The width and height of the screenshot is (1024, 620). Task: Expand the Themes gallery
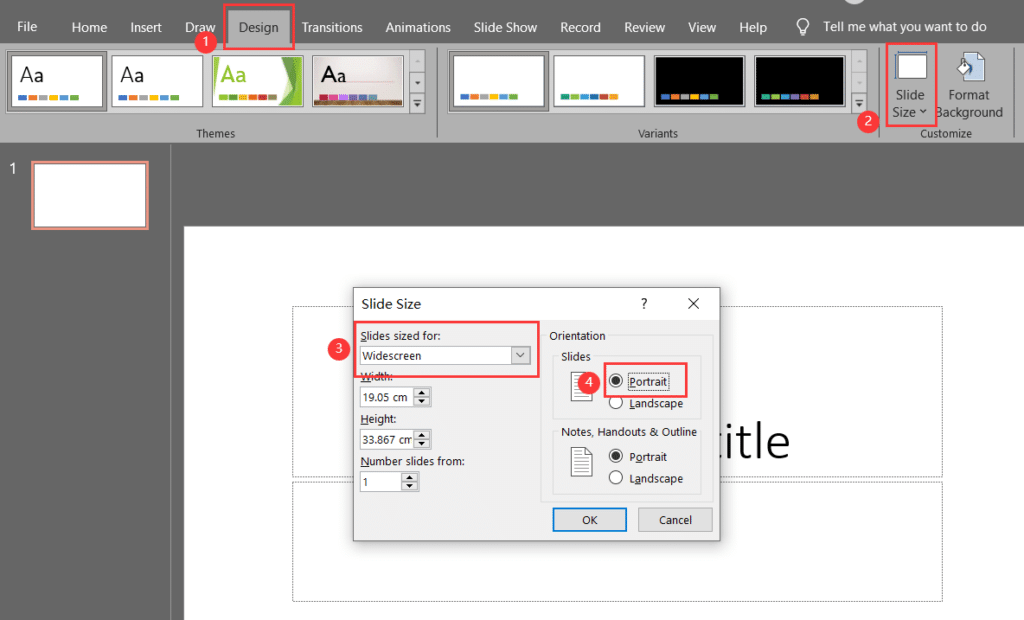coord(417,103)
